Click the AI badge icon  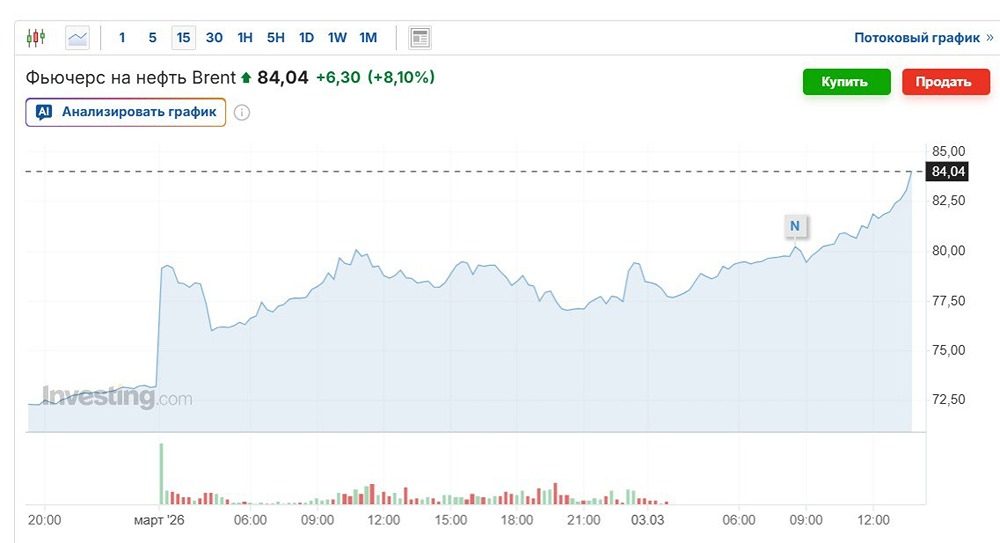pyautogui.click(x=44, y=112)
